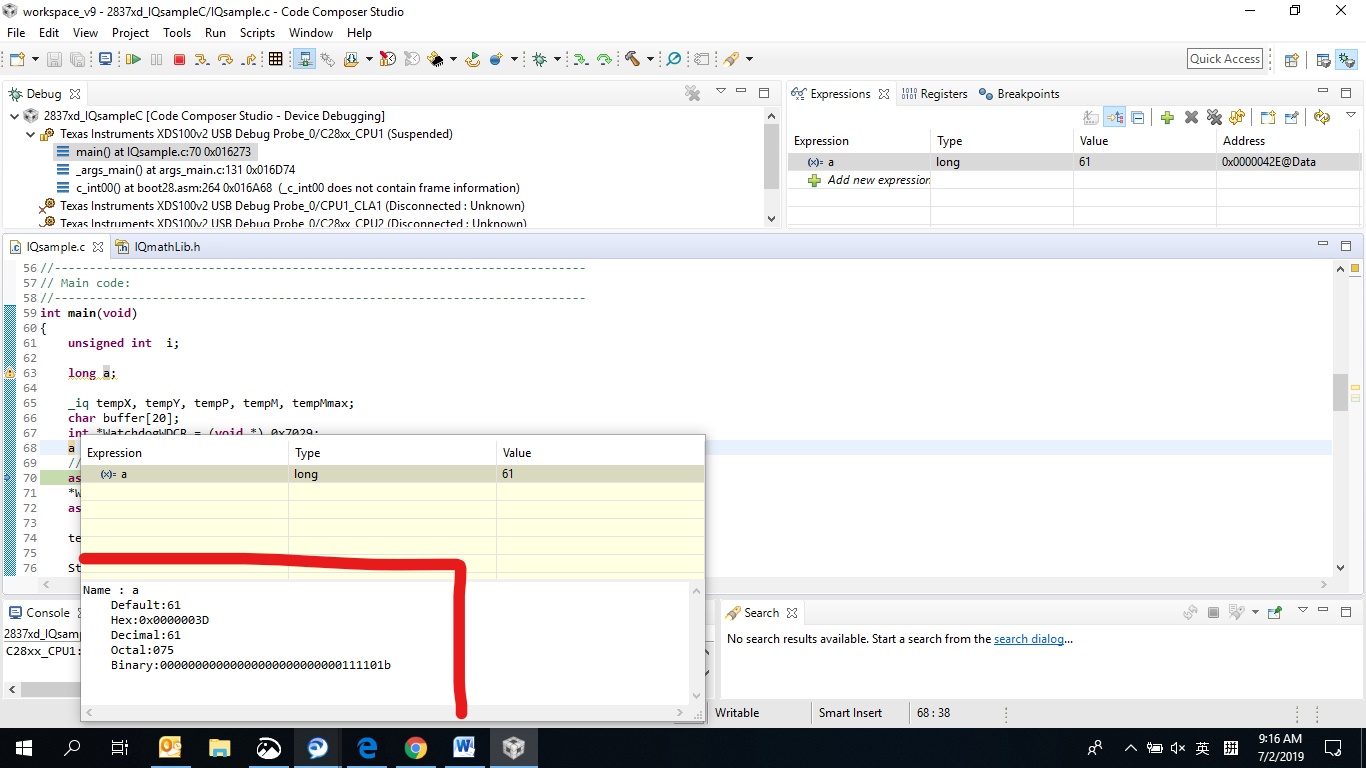
Task: Collapse the 2837xd_IQsampleC debug tree node
Action: 14,116
